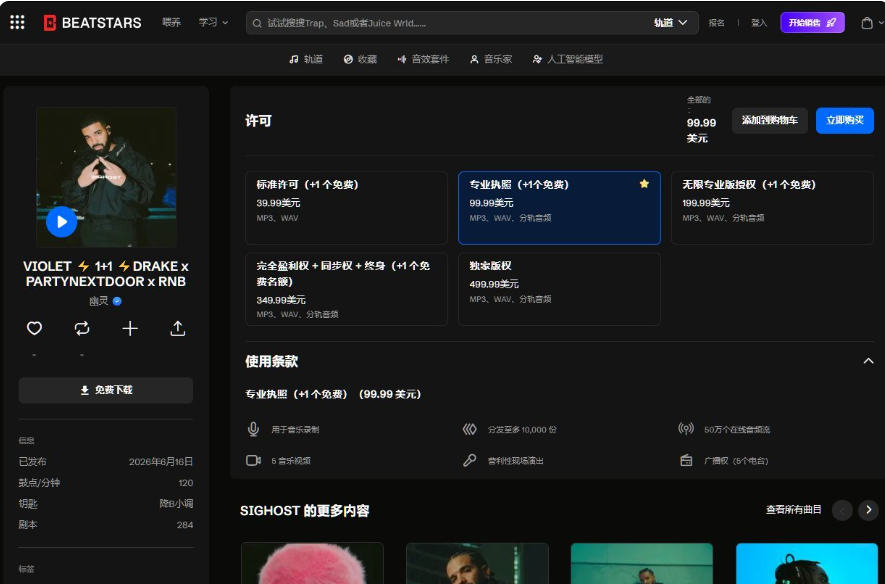The width and height of the screenshot is (885, 584).
Task: Click the play count value 284
Action: coord(185,525)
